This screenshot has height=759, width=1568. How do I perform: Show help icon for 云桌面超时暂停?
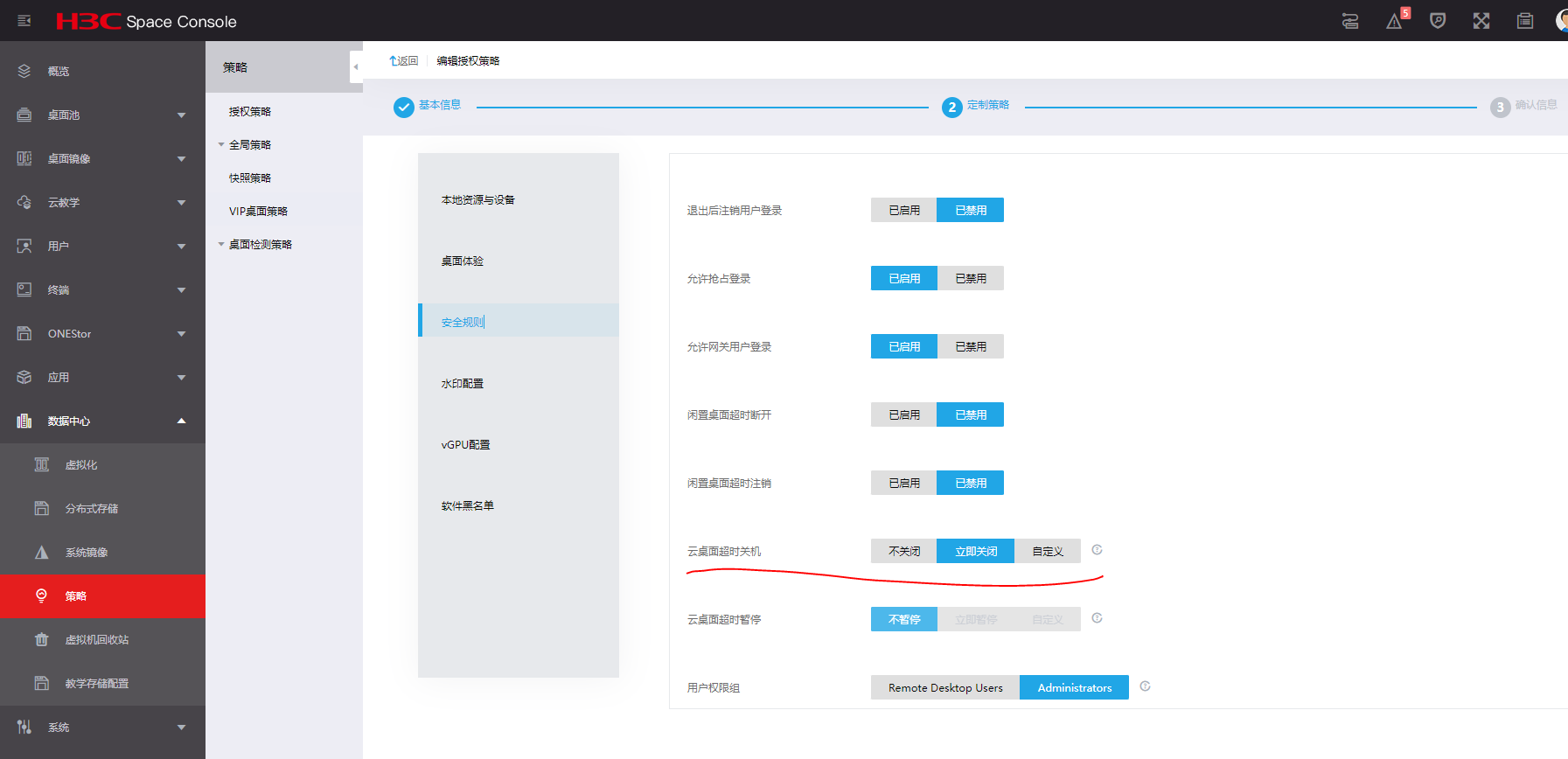coord(1097,618)
